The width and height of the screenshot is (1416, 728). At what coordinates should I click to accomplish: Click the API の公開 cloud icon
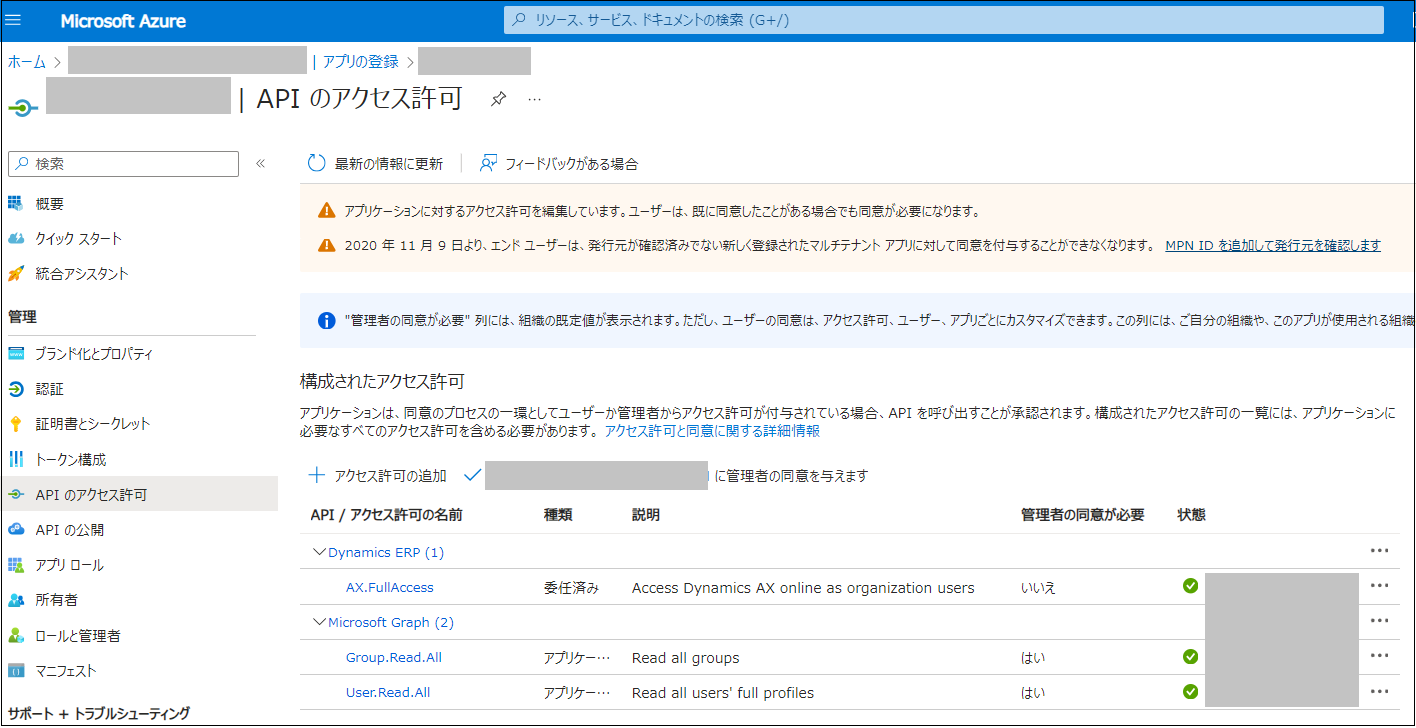click(16, 530)
